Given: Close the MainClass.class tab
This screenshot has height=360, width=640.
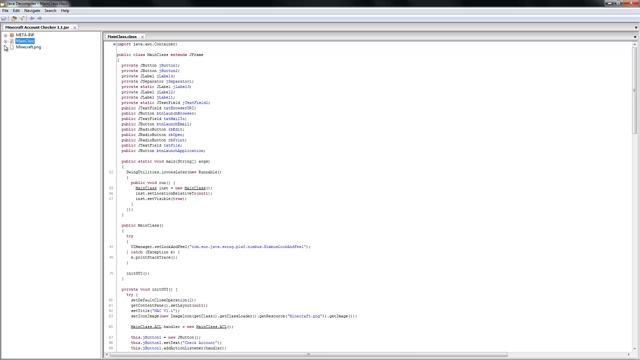Looking at the screenshot, I should click(142, 37).
